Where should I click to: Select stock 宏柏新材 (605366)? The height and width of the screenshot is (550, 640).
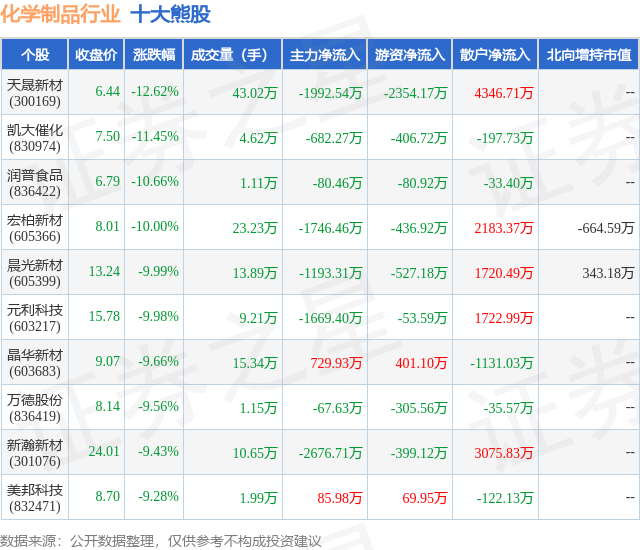[x=35, y=228]
